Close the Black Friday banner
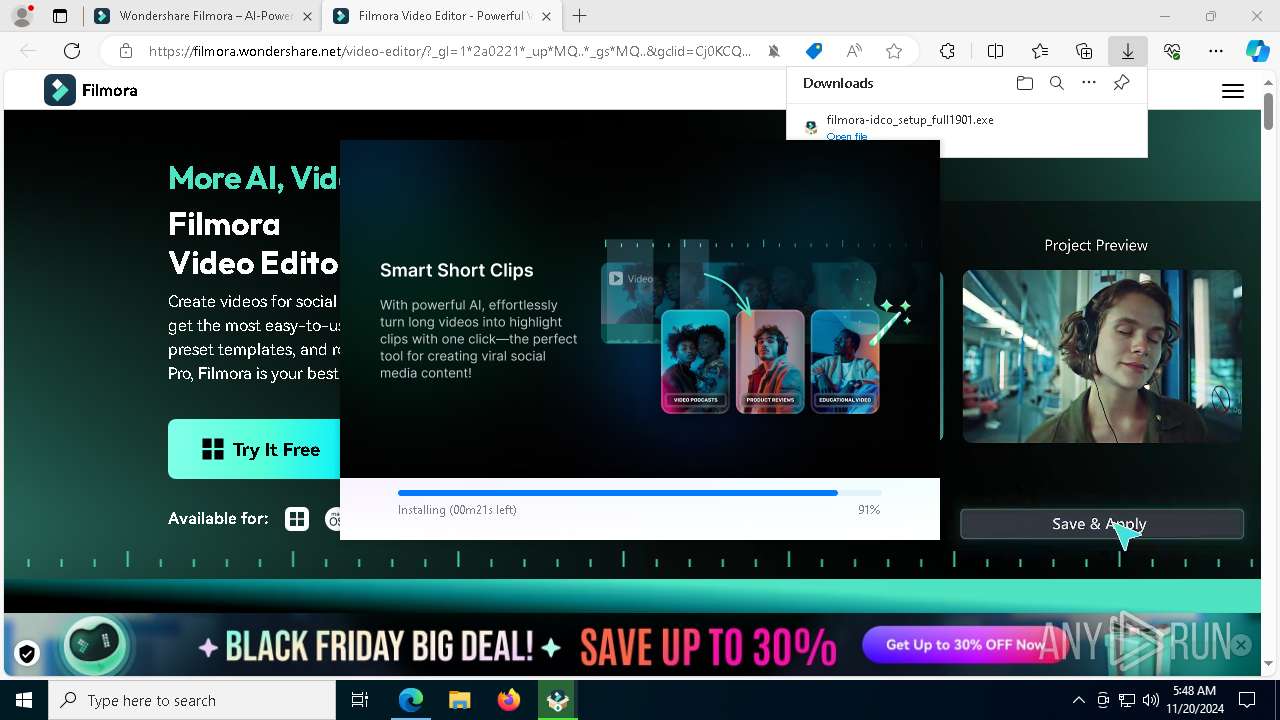The width and height of the screenshot is (1280, 720). click(x=1241, y=645)
